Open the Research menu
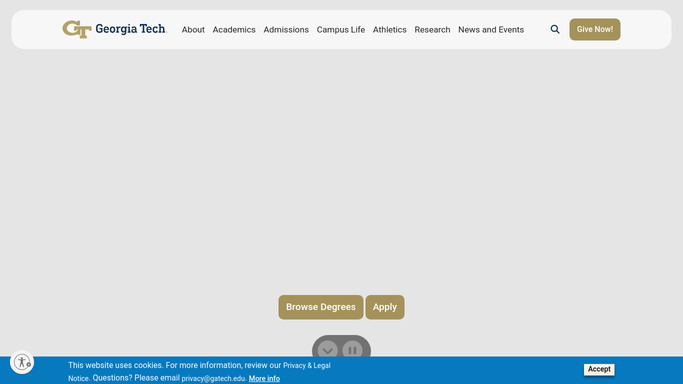The image size is (683, 384). [432, 30]
